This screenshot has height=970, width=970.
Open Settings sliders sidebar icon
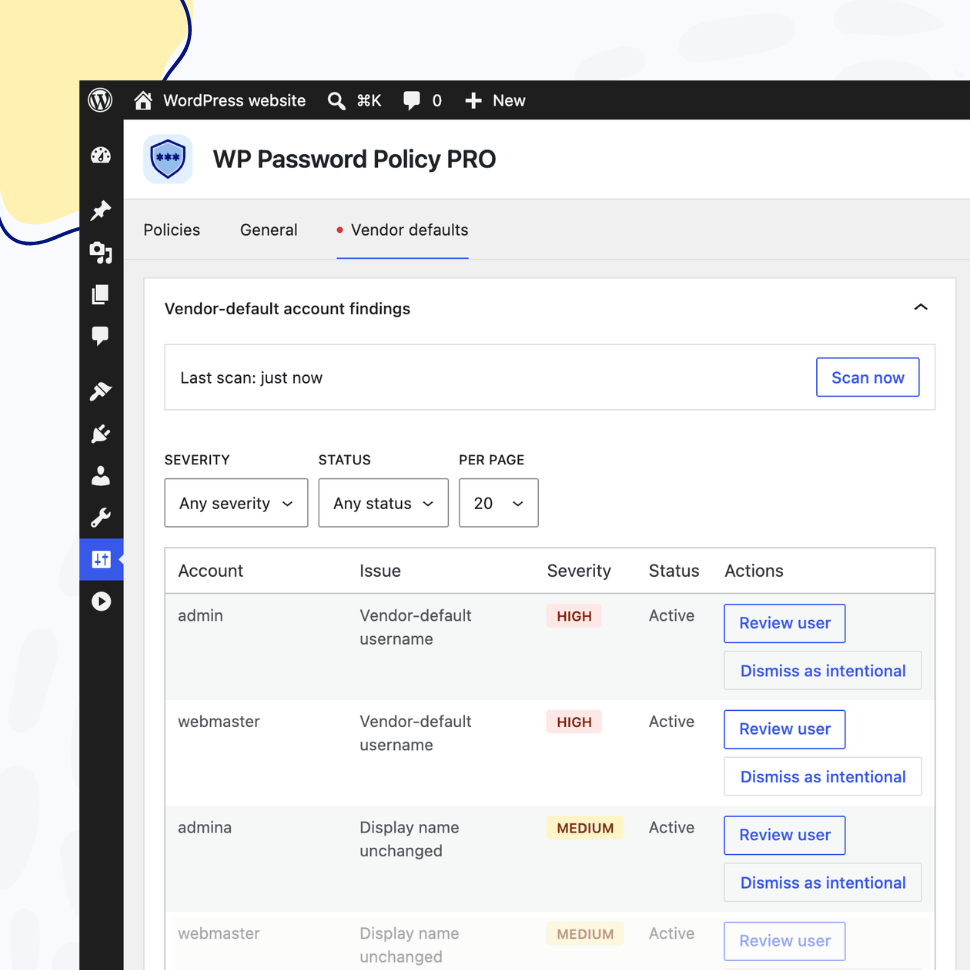[x=101, y=559]
